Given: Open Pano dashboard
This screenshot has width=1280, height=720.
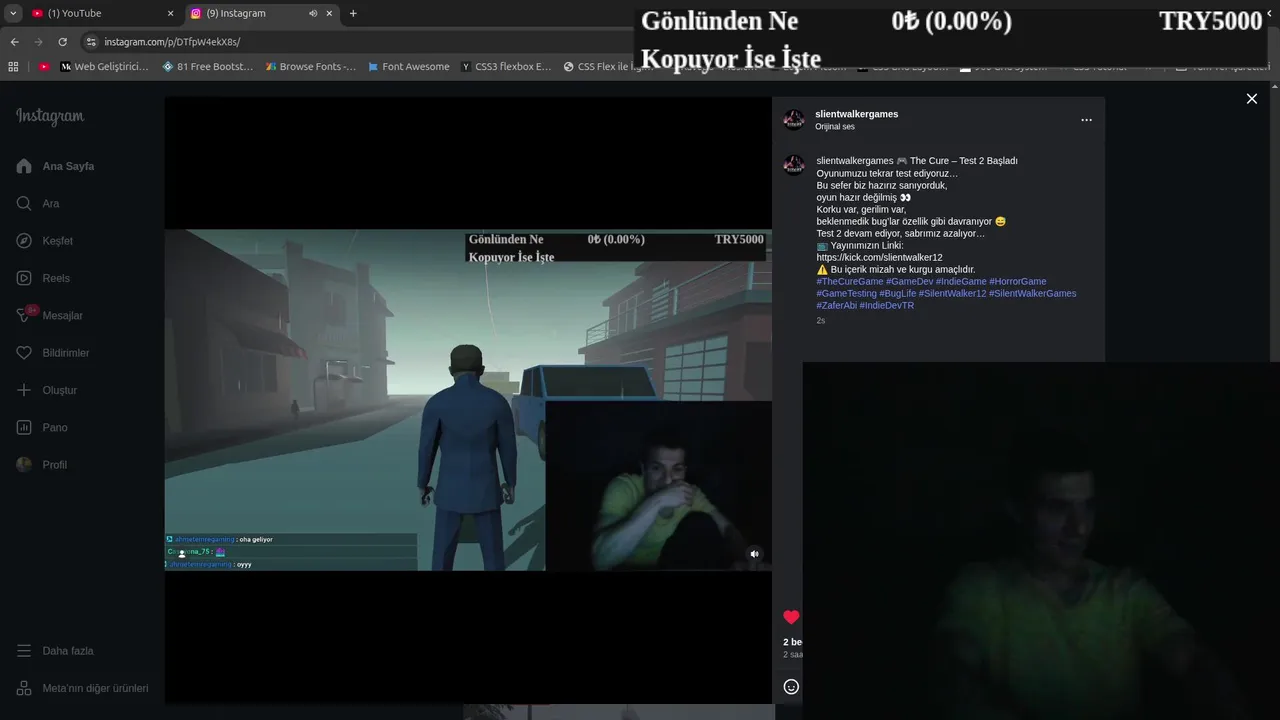Looking at the screenshot, I should coord(42,427).
